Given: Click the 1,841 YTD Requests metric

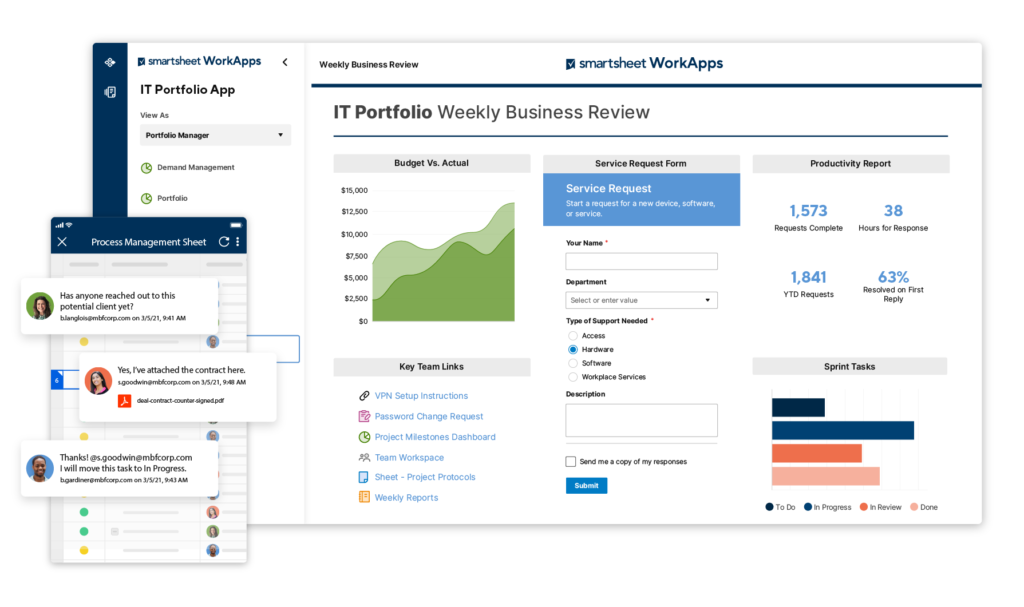Looking at the screenshot, I should [x=808, y=284].
